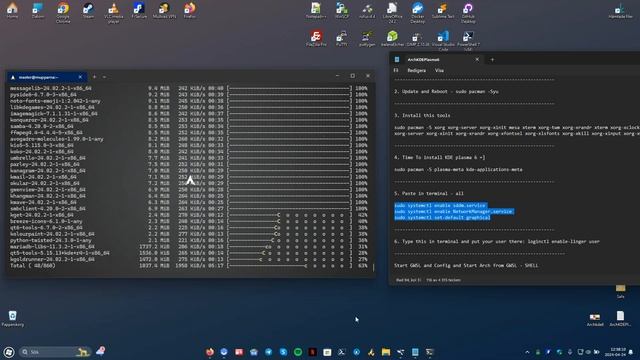Open the Steam desktop icon
640x360 pixels.
[88, 11]
